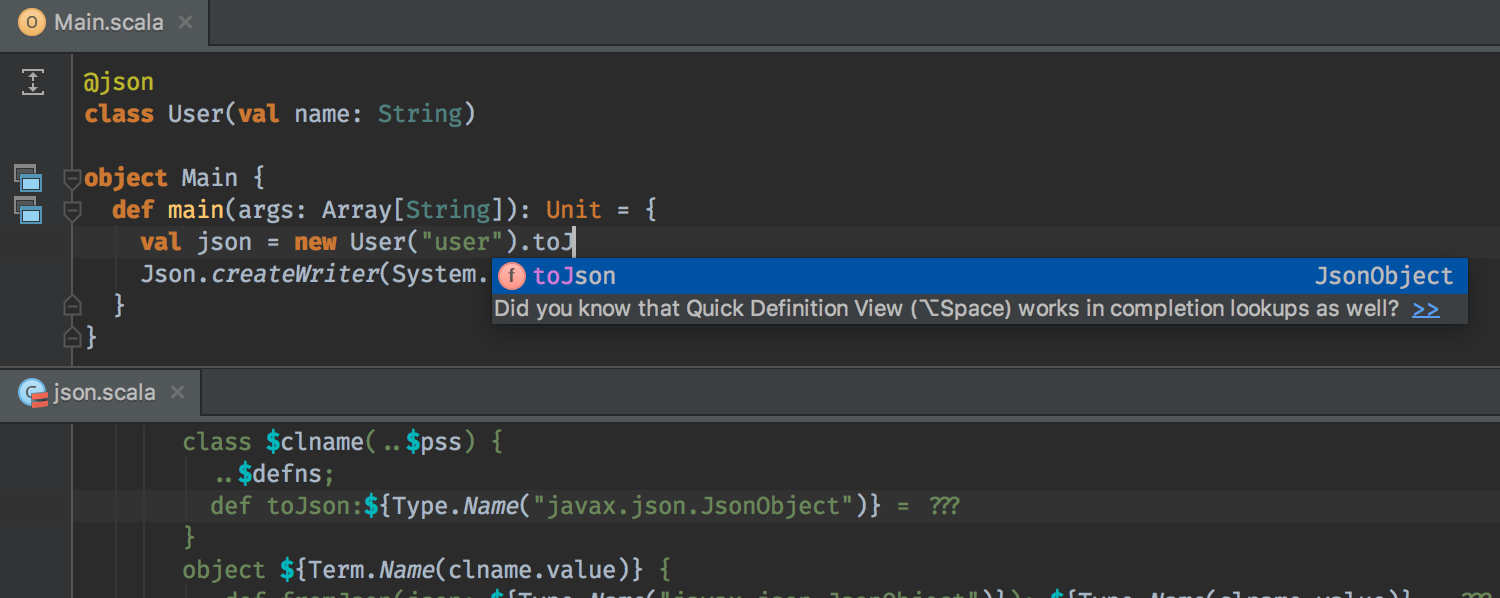Click the "$pss" parameter splice
The height and width of the screenshot is (598, 1500).
pos(433,442)
